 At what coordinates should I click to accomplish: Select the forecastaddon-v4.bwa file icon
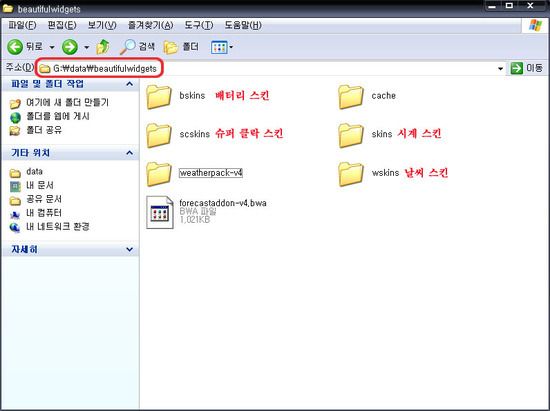[160, 213]
